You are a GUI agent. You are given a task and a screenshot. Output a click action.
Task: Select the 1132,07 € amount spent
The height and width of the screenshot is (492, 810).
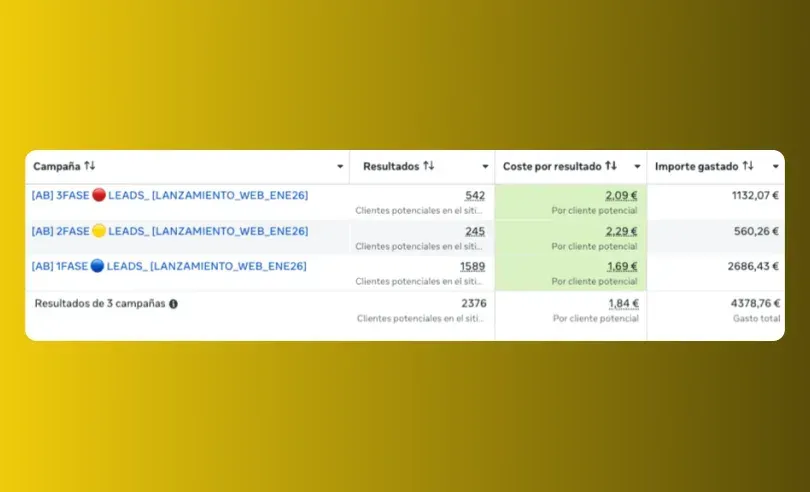click(755, 195)
